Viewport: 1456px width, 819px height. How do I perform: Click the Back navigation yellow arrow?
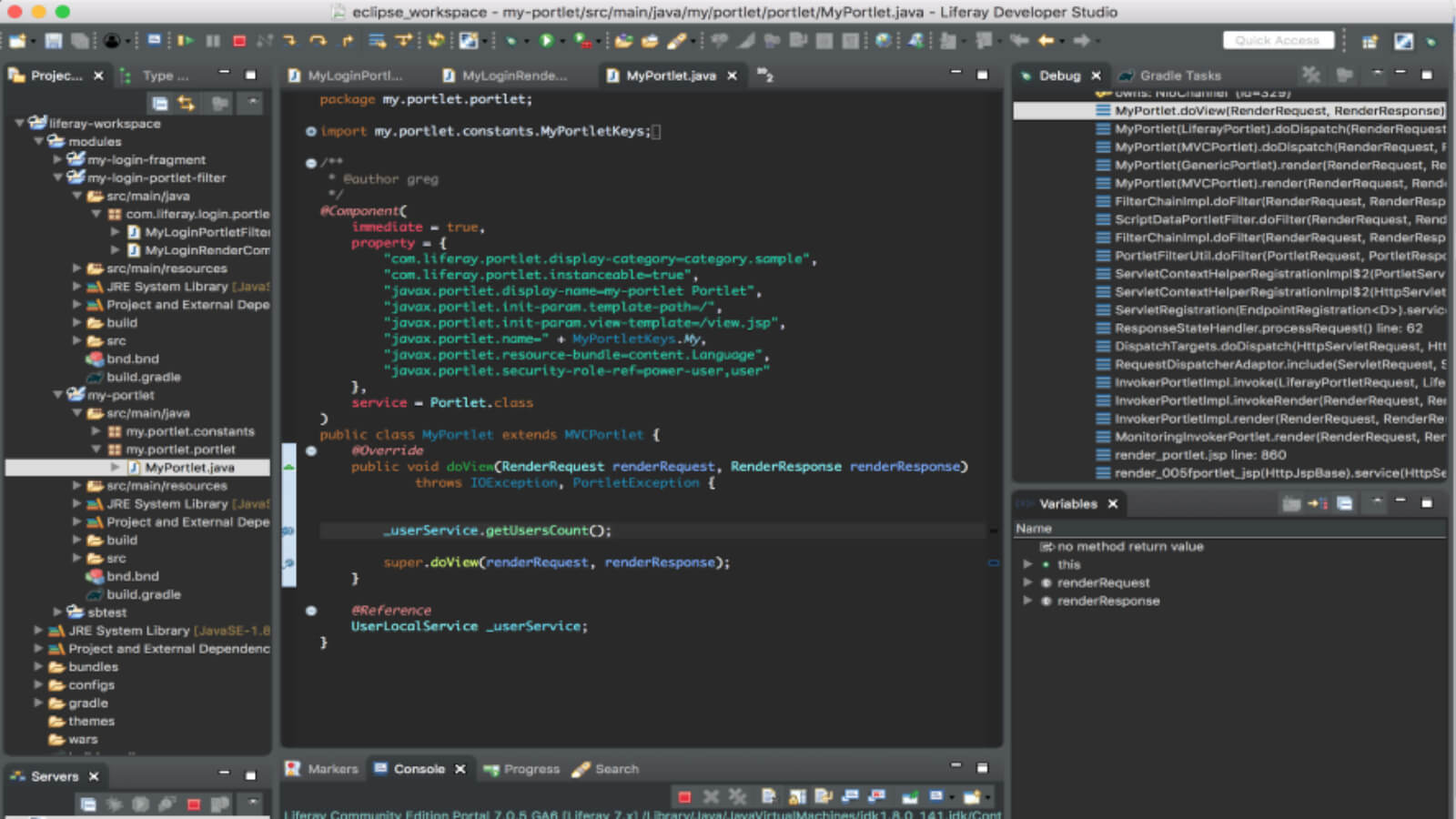(1046, 41)
